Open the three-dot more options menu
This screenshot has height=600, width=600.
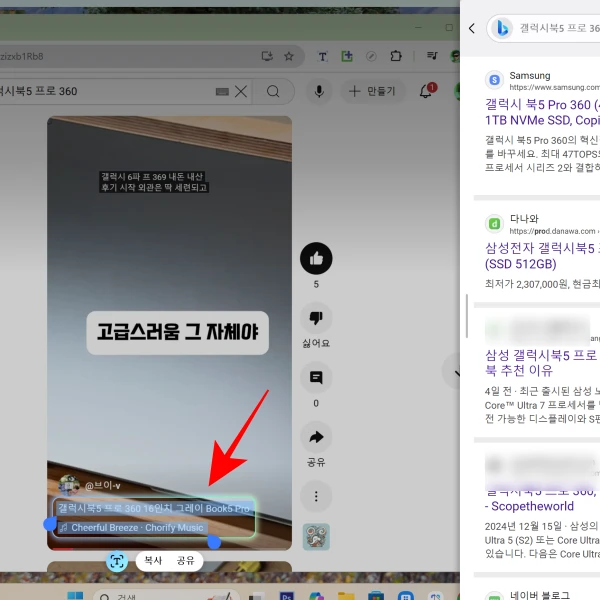click(316, 496)
